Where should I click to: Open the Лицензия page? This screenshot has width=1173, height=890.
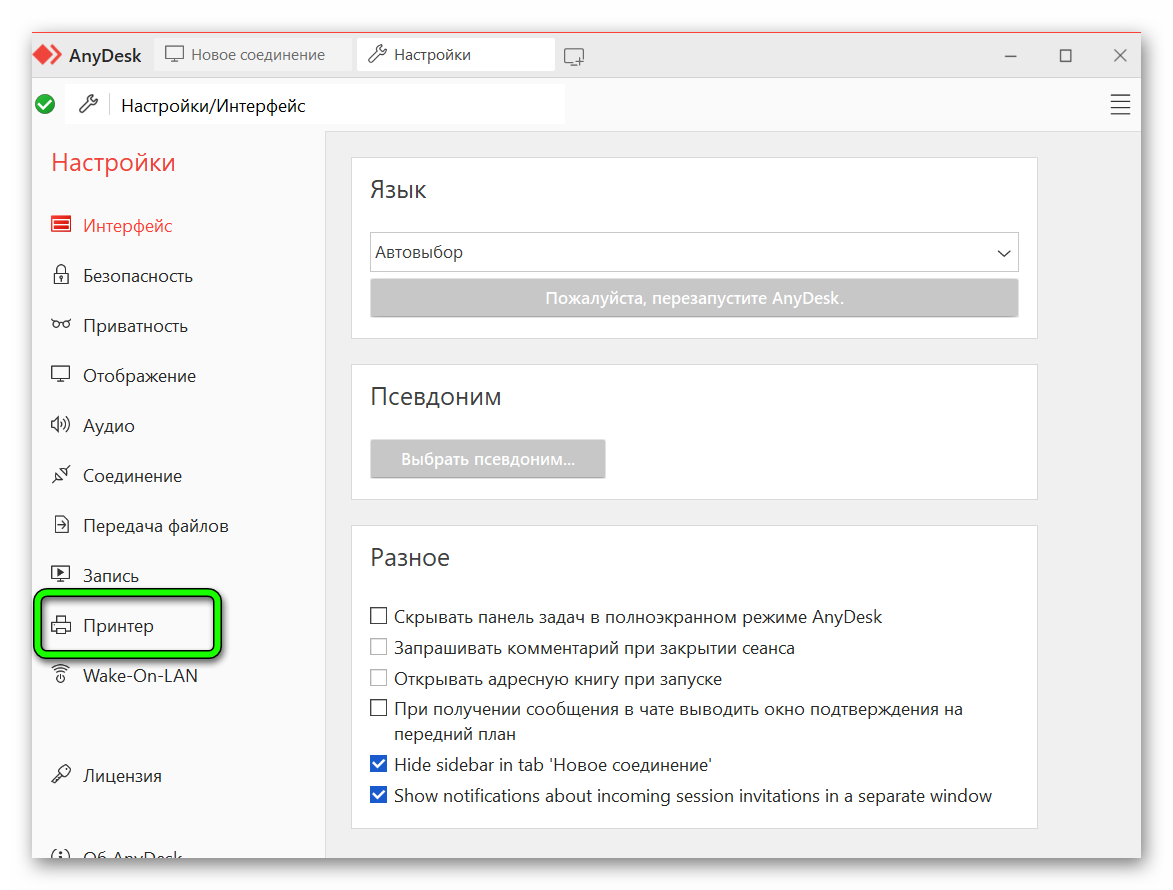122,776
